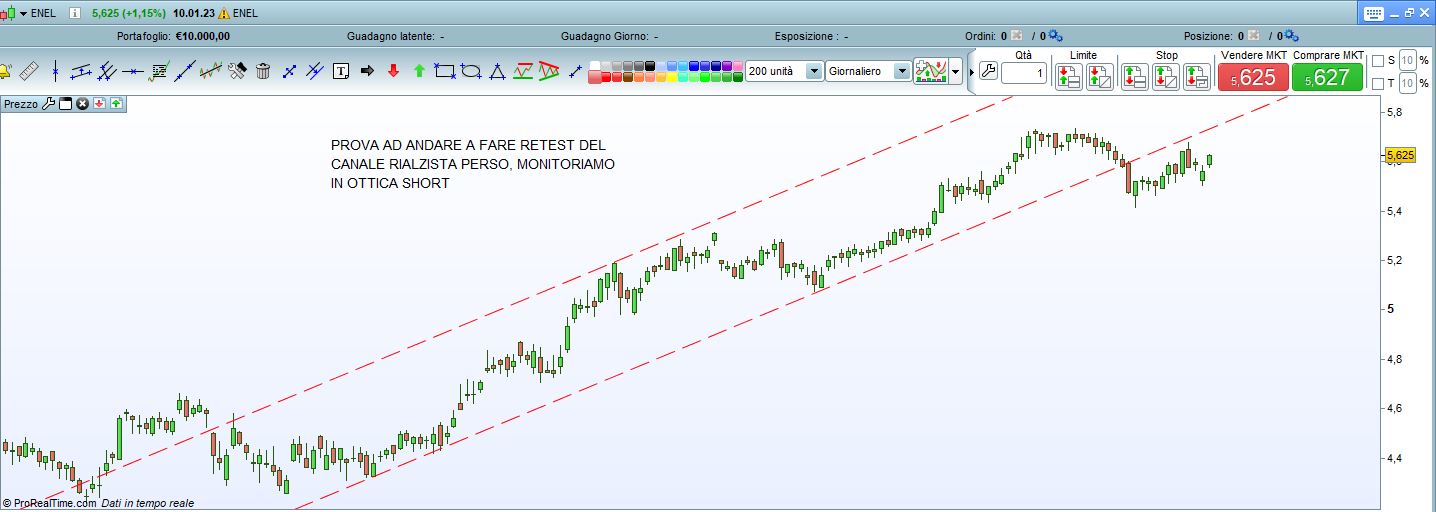Open the 200 unità dropdown

point(813,71)
